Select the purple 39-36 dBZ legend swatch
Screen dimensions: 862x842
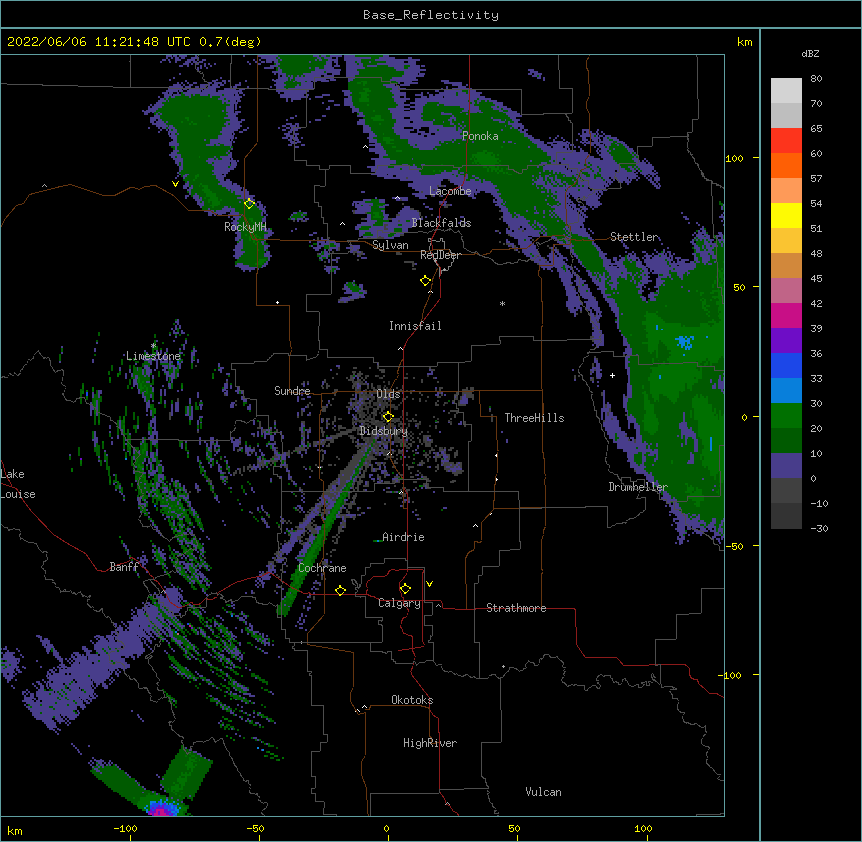pos(786,341)
